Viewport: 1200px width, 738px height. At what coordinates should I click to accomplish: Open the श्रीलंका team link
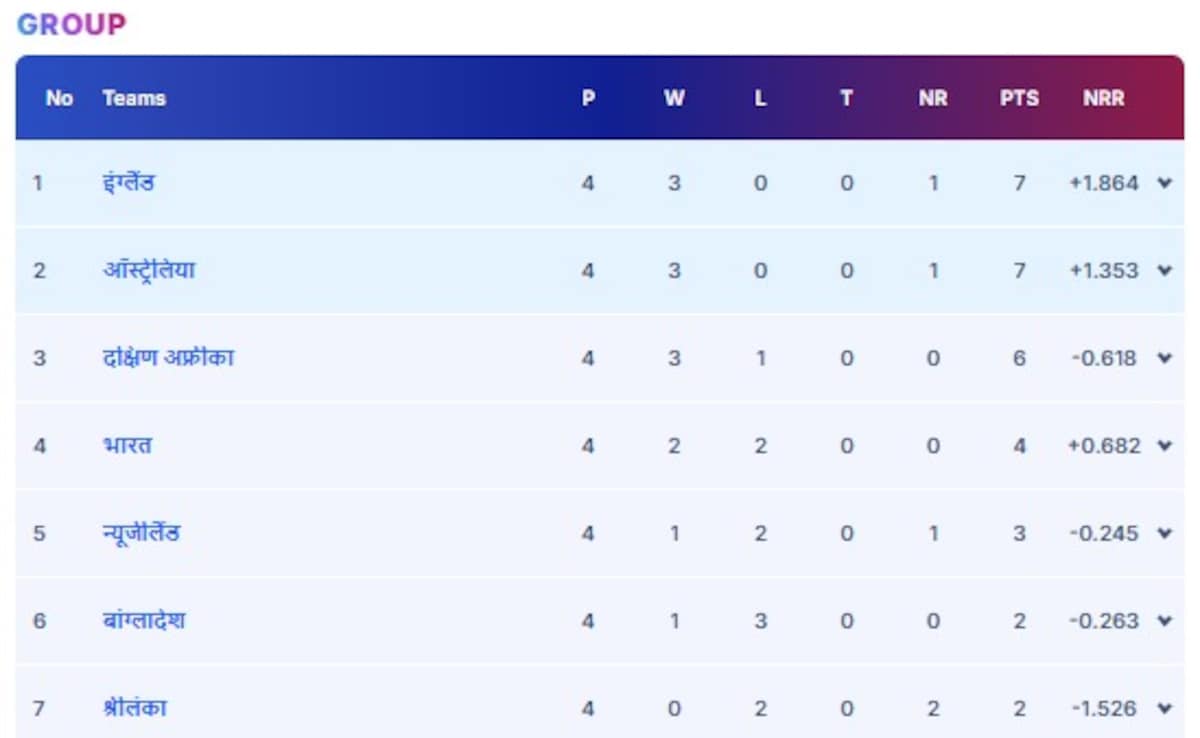click(134, 708)
